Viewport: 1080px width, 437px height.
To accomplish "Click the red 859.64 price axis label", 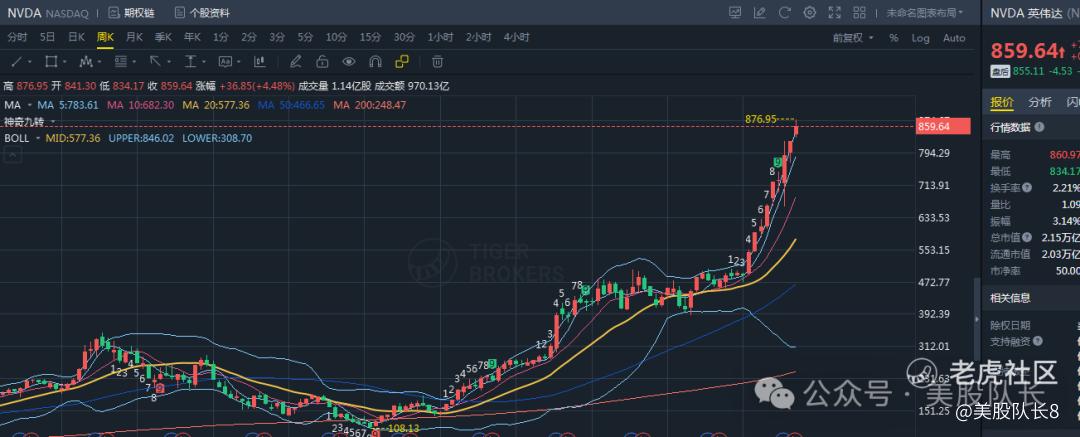I will pyautogui.click(x=943, y=127).
